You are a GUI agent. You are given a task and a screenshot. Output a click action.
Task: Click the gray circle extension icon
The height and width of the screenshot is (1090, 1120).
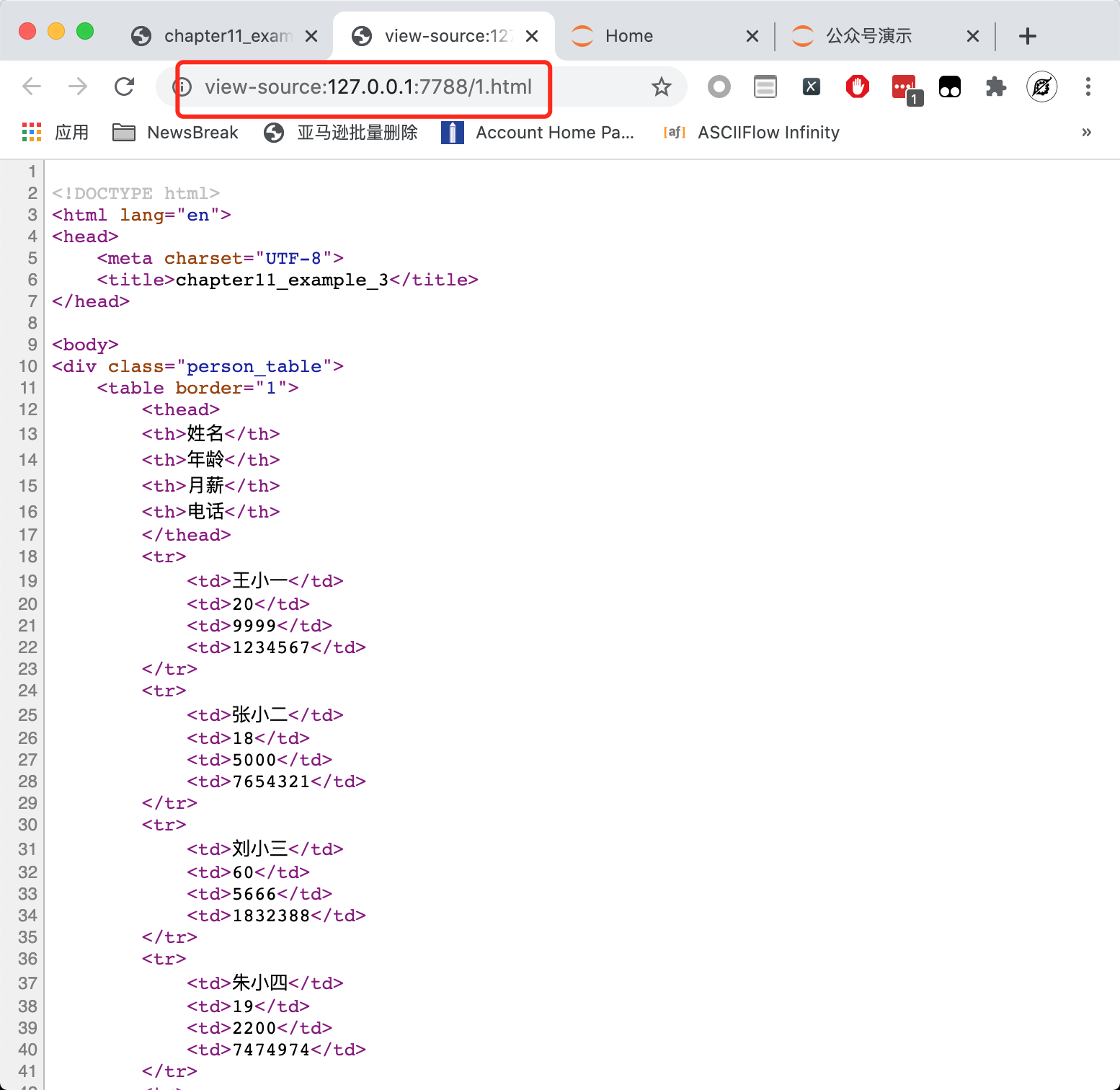719,87
